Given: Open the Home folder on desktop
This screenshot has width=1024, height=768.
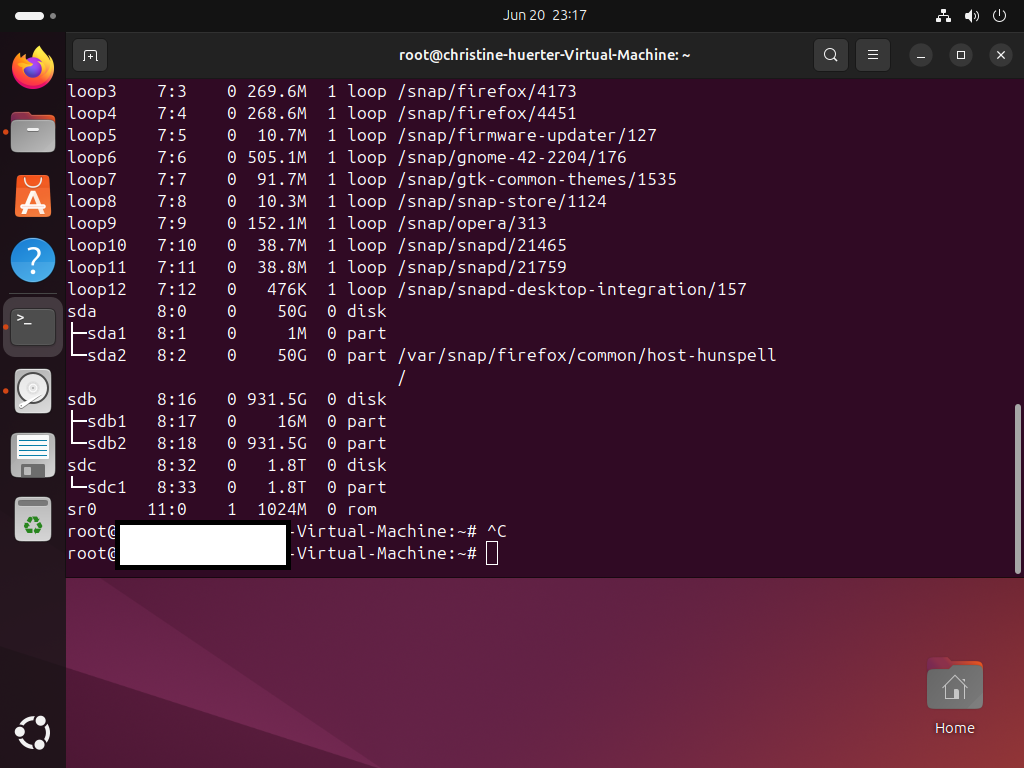Looking at the screenshot, I should [x=954, y=697].
